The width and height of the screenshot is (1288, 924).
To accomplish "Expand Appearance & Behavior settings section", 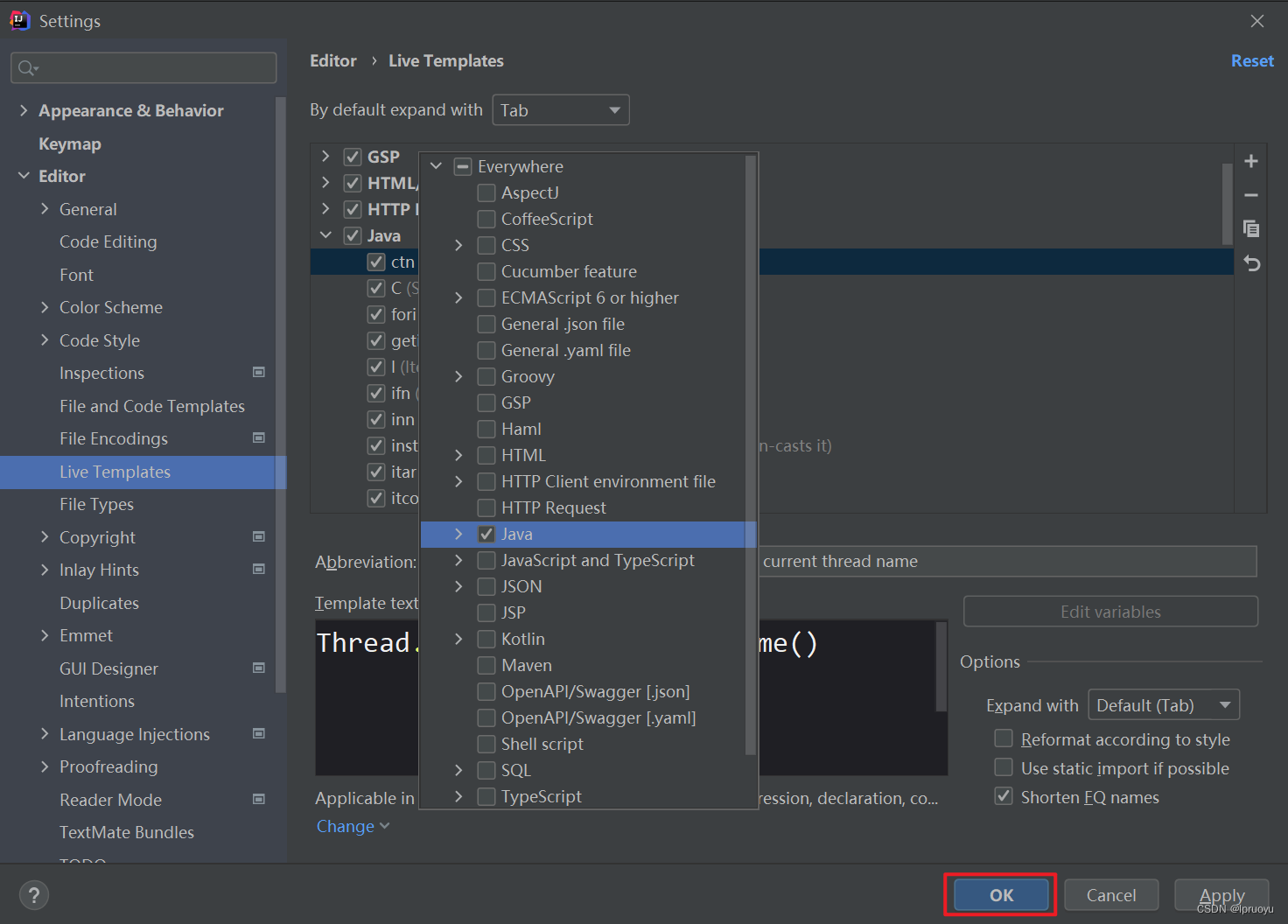I will coord(24,110).
